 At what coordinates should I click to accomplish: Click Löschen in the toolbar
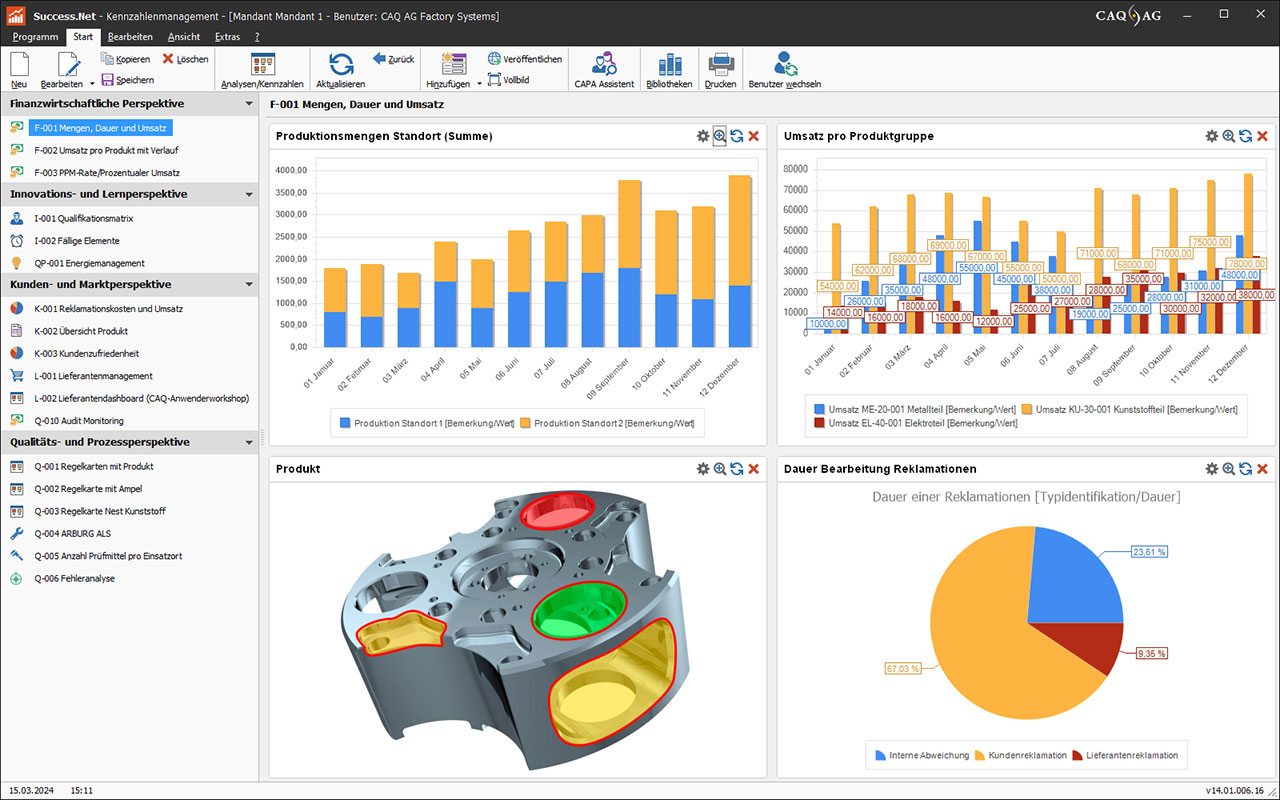click(x=186, y=59)
